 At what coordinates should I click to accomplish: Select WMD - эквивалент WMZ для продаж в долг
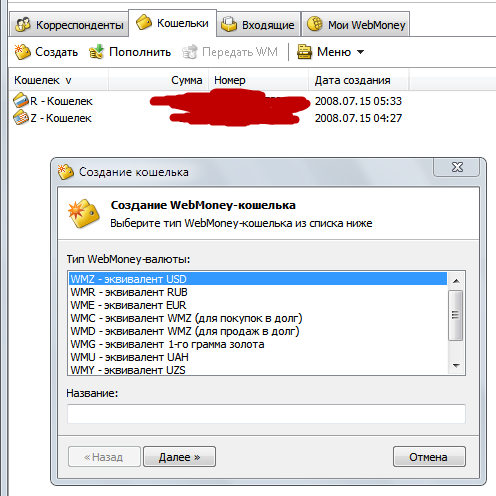point(258,331)
